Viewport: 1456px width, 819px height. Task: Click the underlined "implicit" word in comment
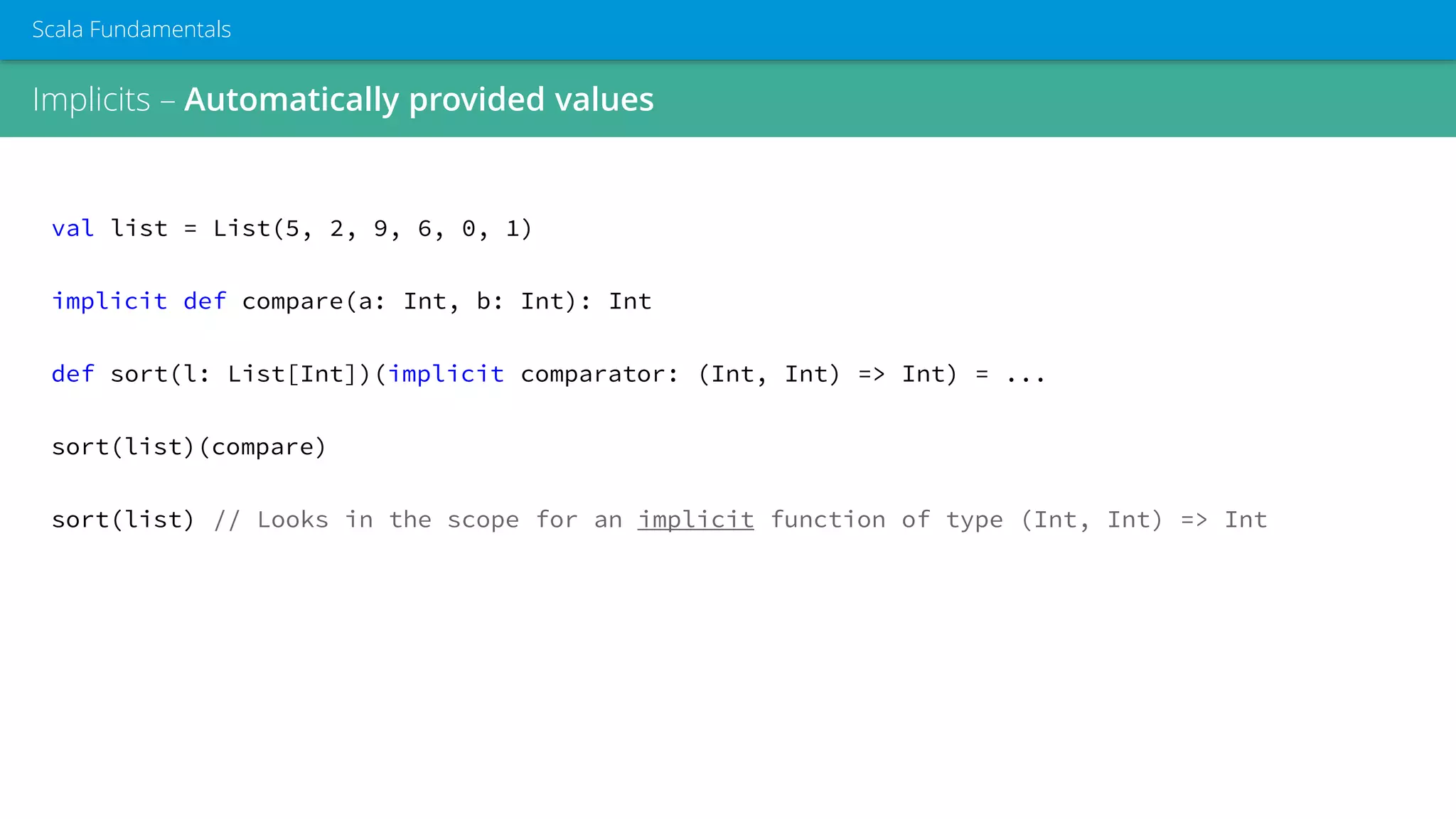[695, 520]
